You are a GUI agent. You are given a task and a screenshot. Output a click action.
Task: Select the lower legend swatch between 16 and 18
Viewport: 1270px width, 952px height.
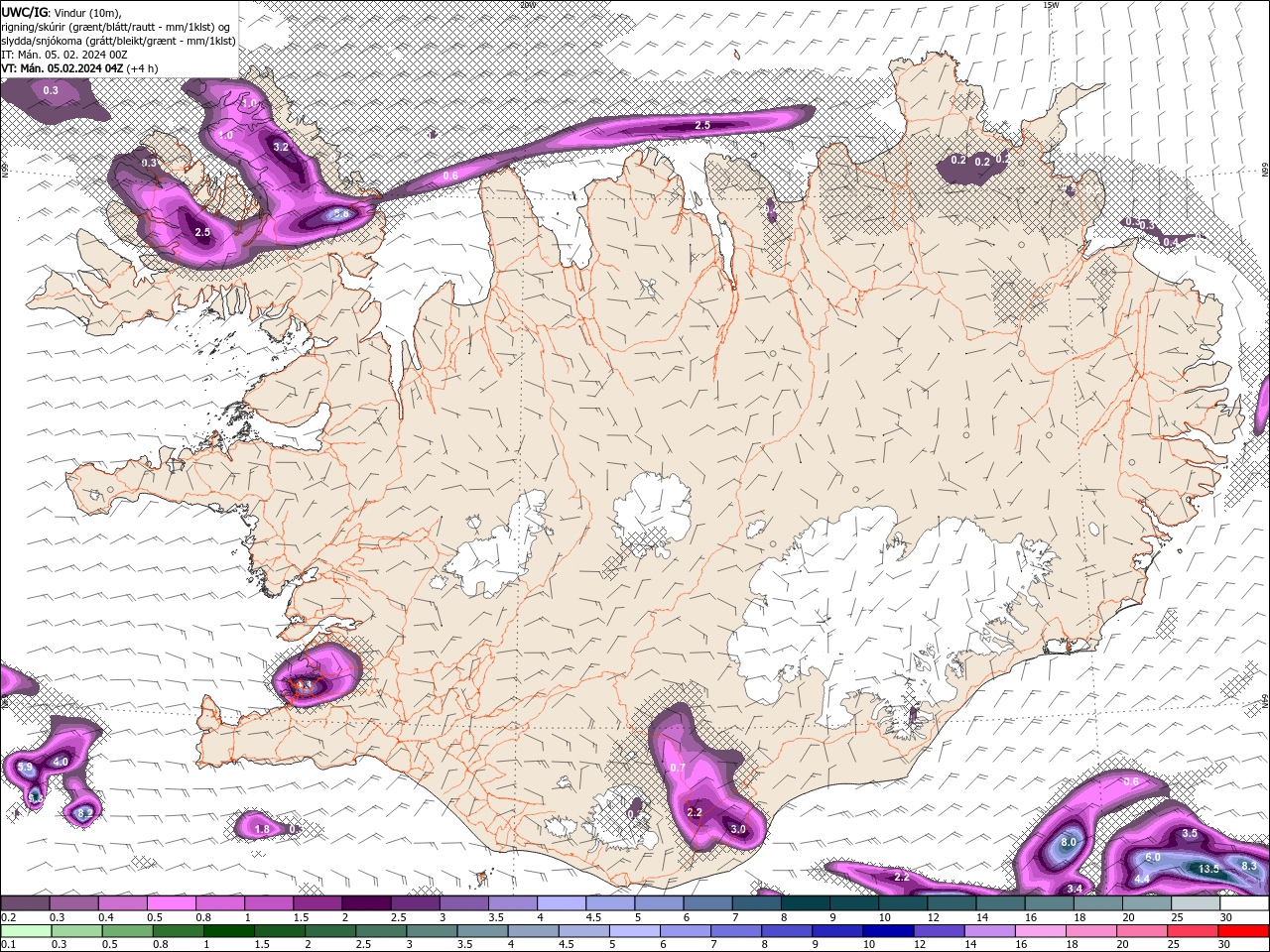(x=1040, y=930)
